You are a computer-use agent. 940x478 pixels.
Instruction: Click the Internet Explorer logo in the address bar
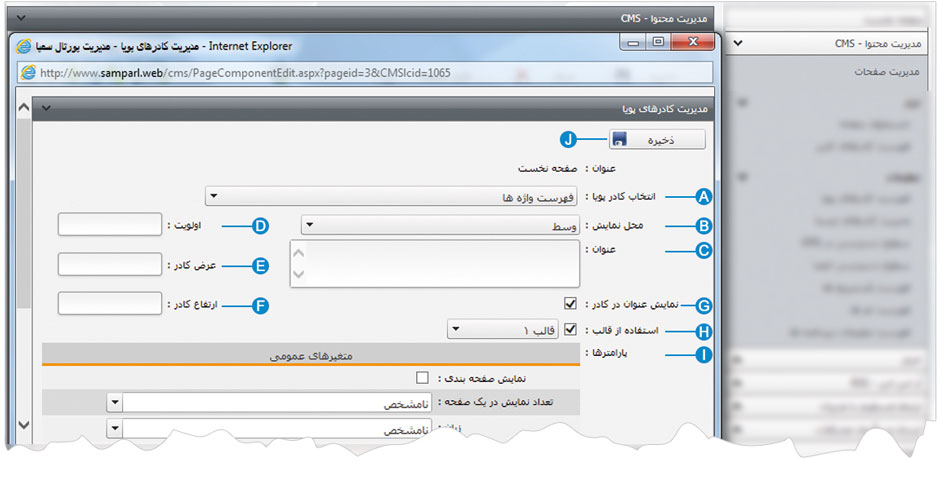click(28, 71)
